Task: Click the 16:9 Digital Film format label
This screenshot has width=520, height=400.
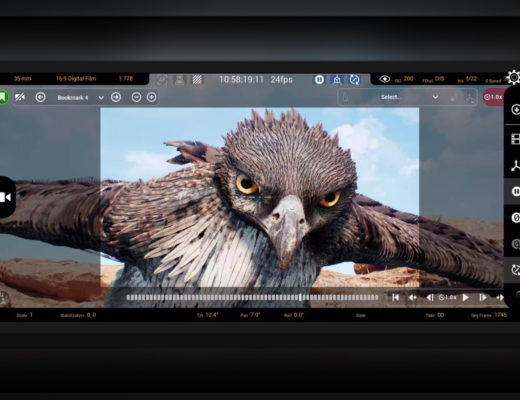Action: click(76, 79)
